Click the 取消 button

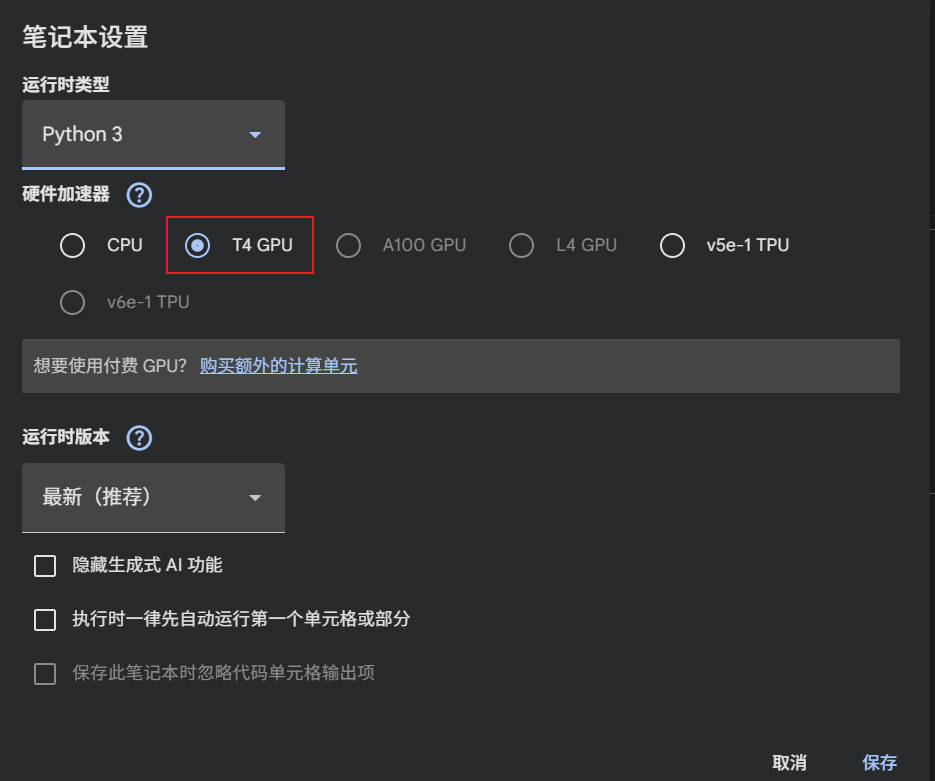click(789, 763)
